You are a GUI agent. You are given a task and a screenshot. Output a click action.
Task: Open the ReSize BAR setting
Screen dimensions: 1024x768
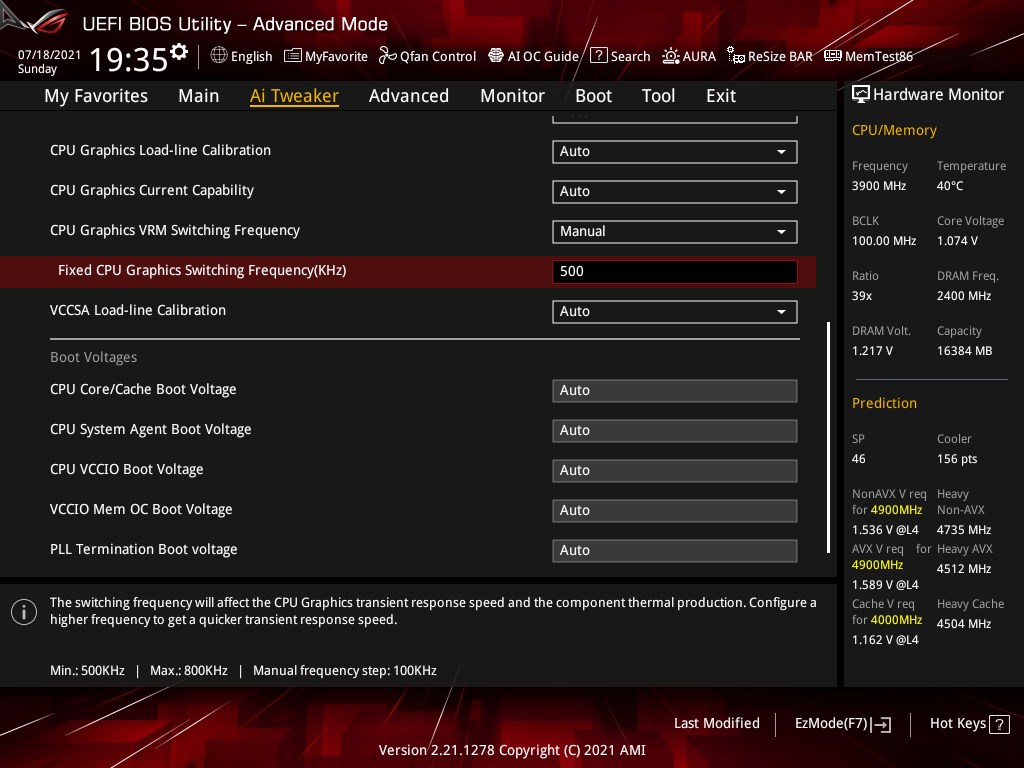click(x=770, y=56)
